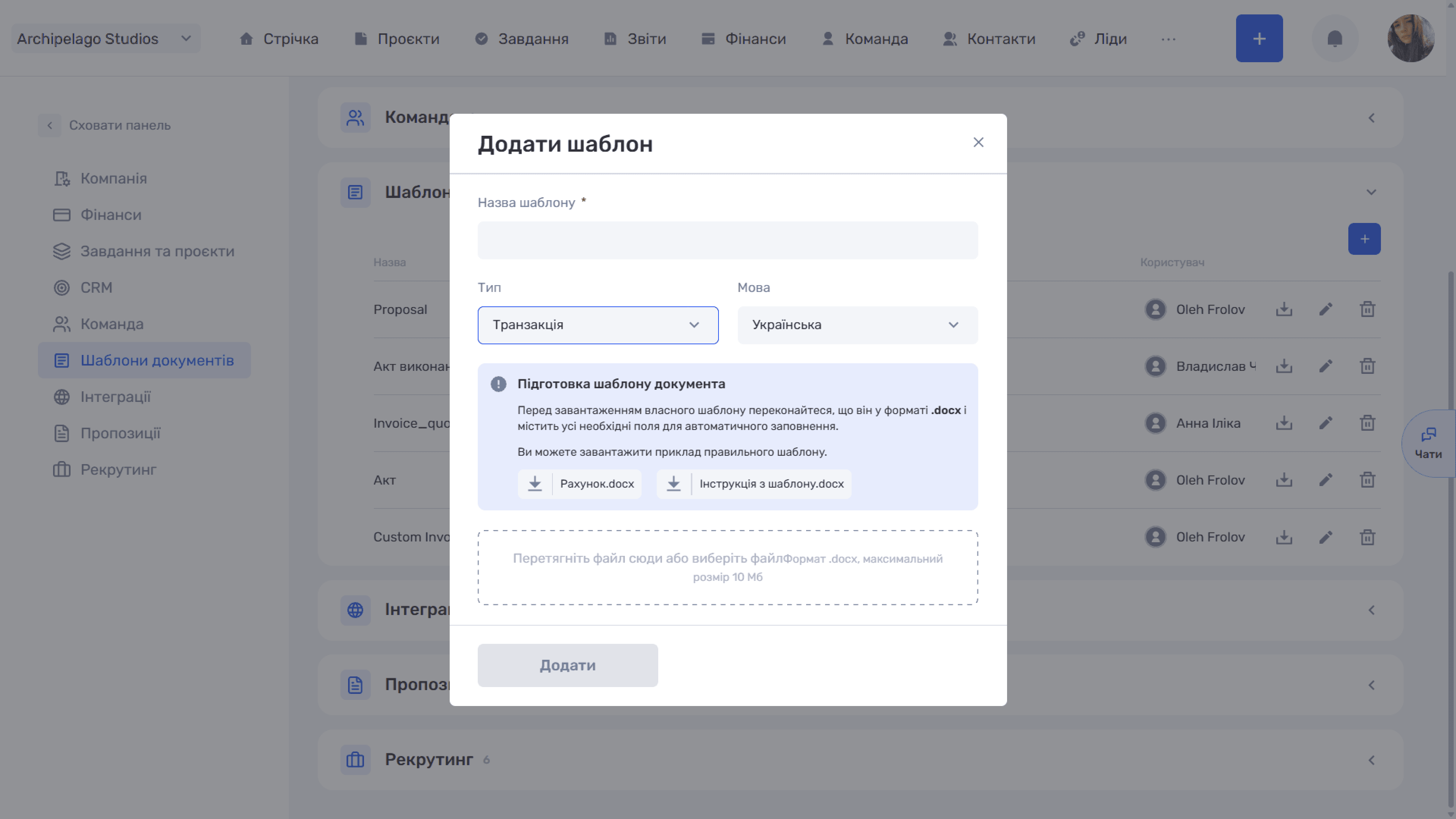Open the Archipelago Studios workspace dropdown

click(x=106, y=38)
